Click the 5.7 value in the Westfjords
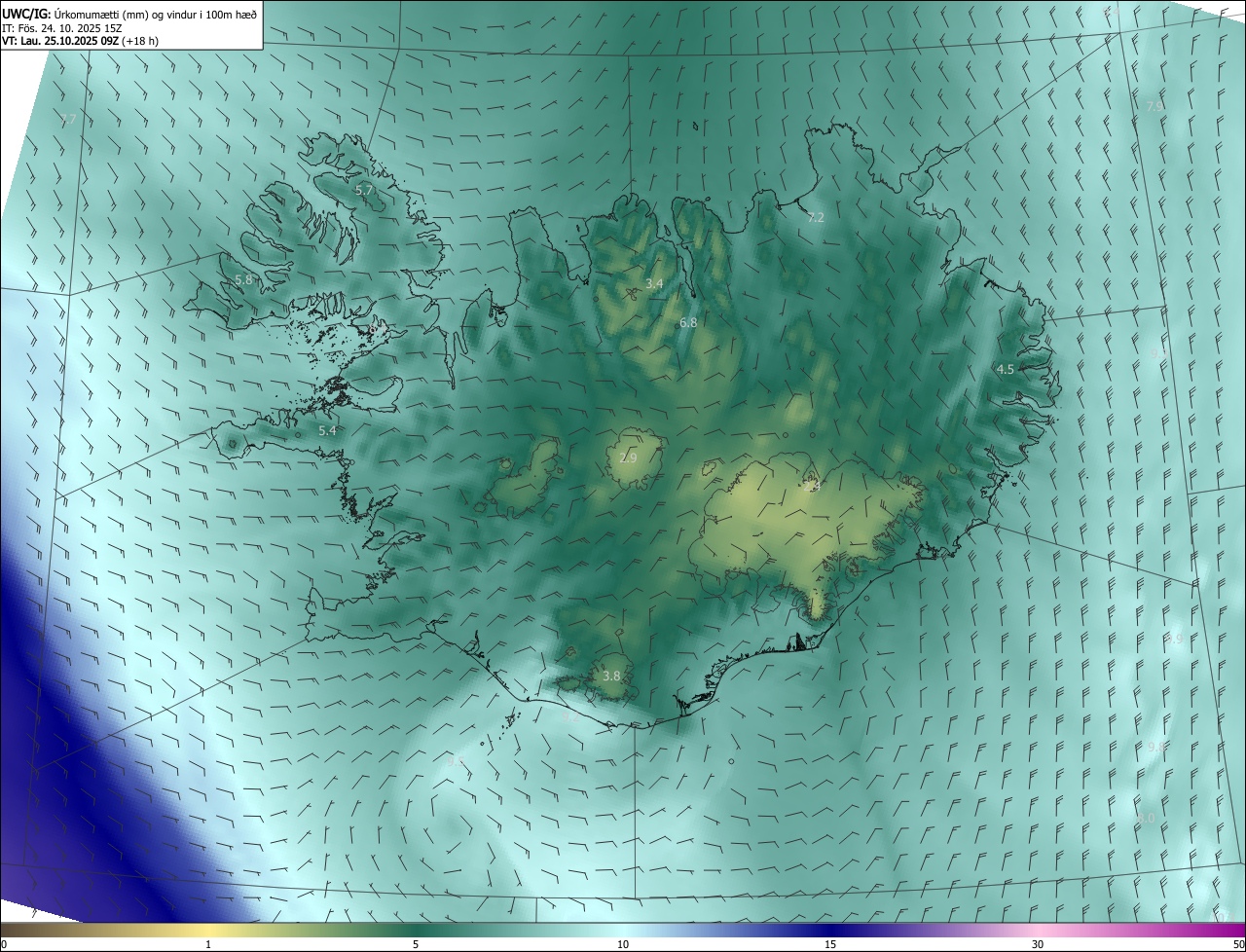The height and width of the screenshot is (952, 1246). (364, 191)
